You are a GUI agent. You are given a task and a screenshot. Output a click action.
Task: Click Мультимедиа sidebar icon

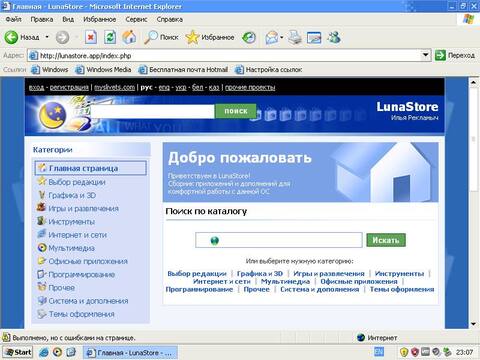[x=42, y=247]
